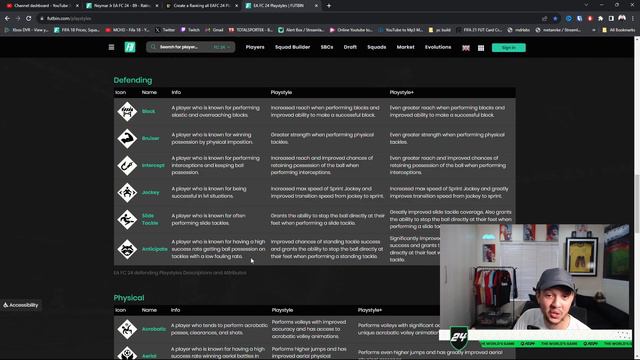The image size is (640, 360).
Task: Click the Playstyle+ column header in Defending table
Action: [x=402, y=93]
